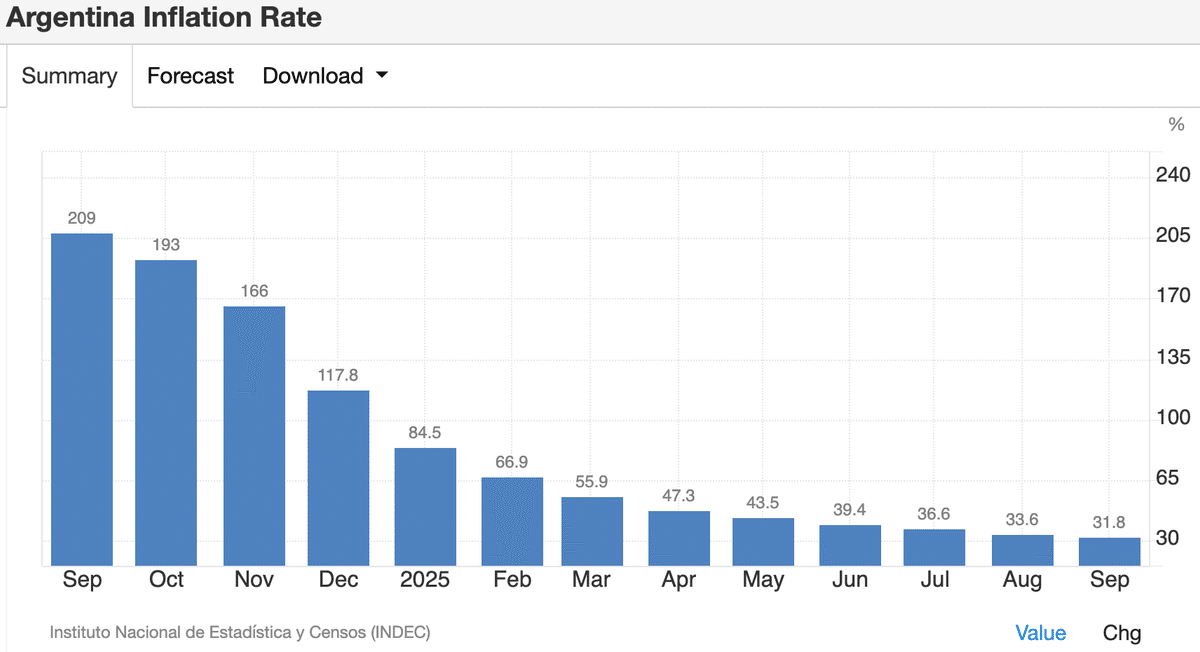Click the INDEC source link
1200x652 pixels.
point(240,633)
